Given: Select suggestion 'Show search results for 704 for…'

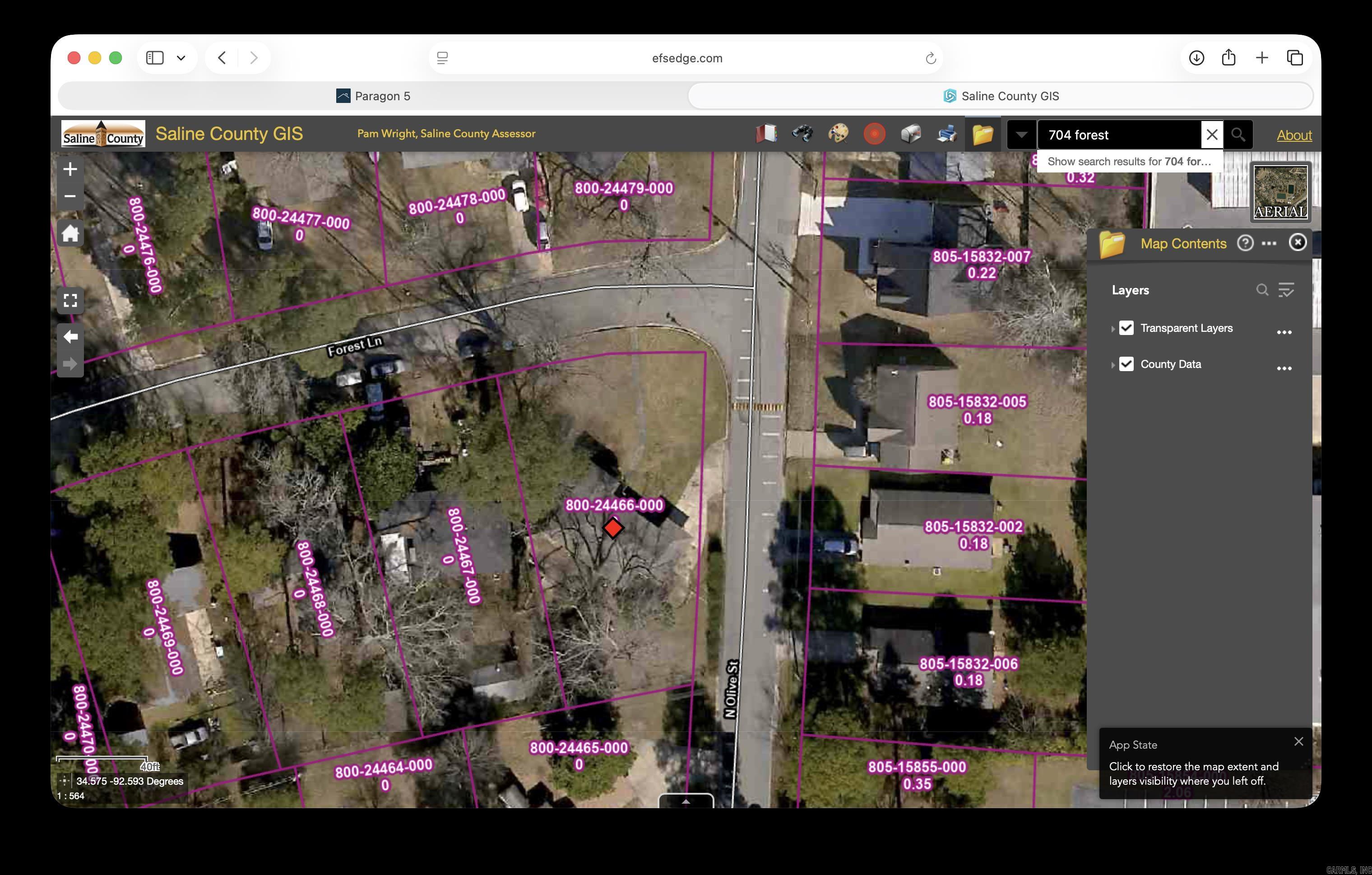Looking at the screenshot, I should coord(1129,161).
